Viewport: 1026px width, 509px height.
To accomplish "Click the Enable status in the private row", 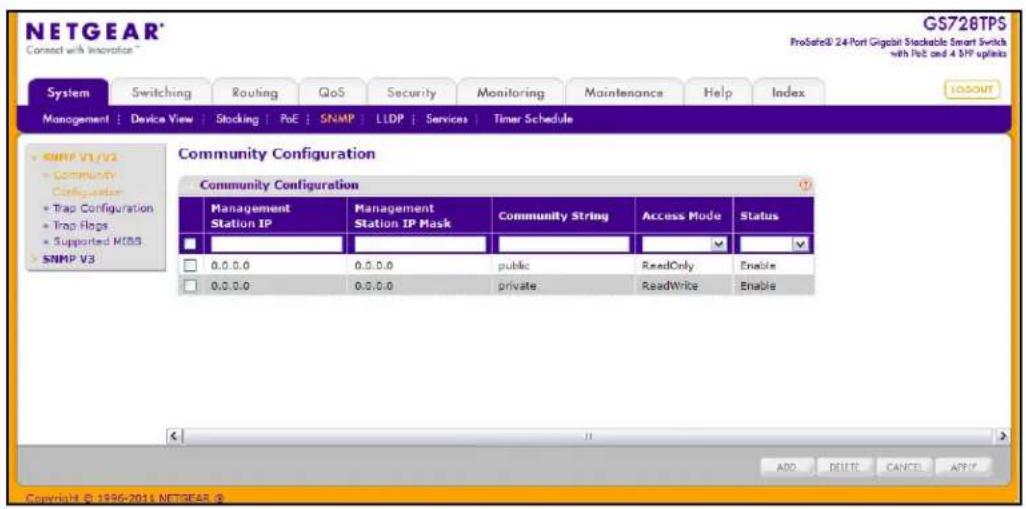I will (758, 286).
